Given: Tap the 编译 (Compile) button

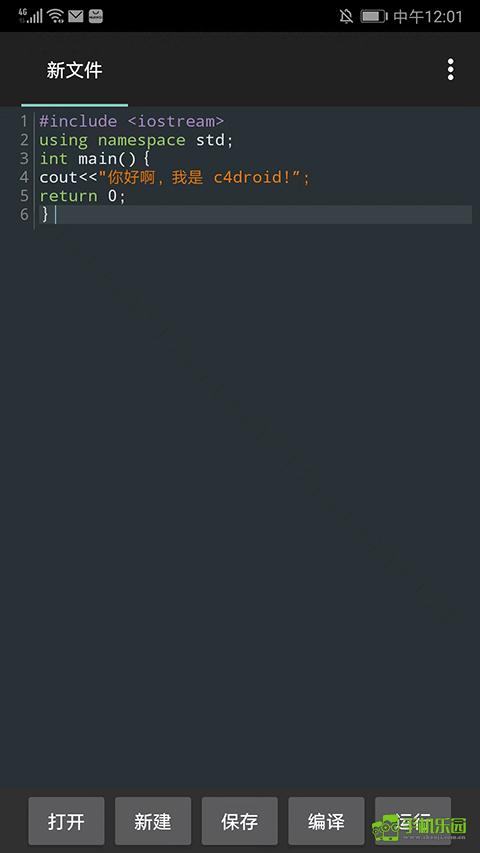Looking at the screenshot, I should (x=326, y=821).
